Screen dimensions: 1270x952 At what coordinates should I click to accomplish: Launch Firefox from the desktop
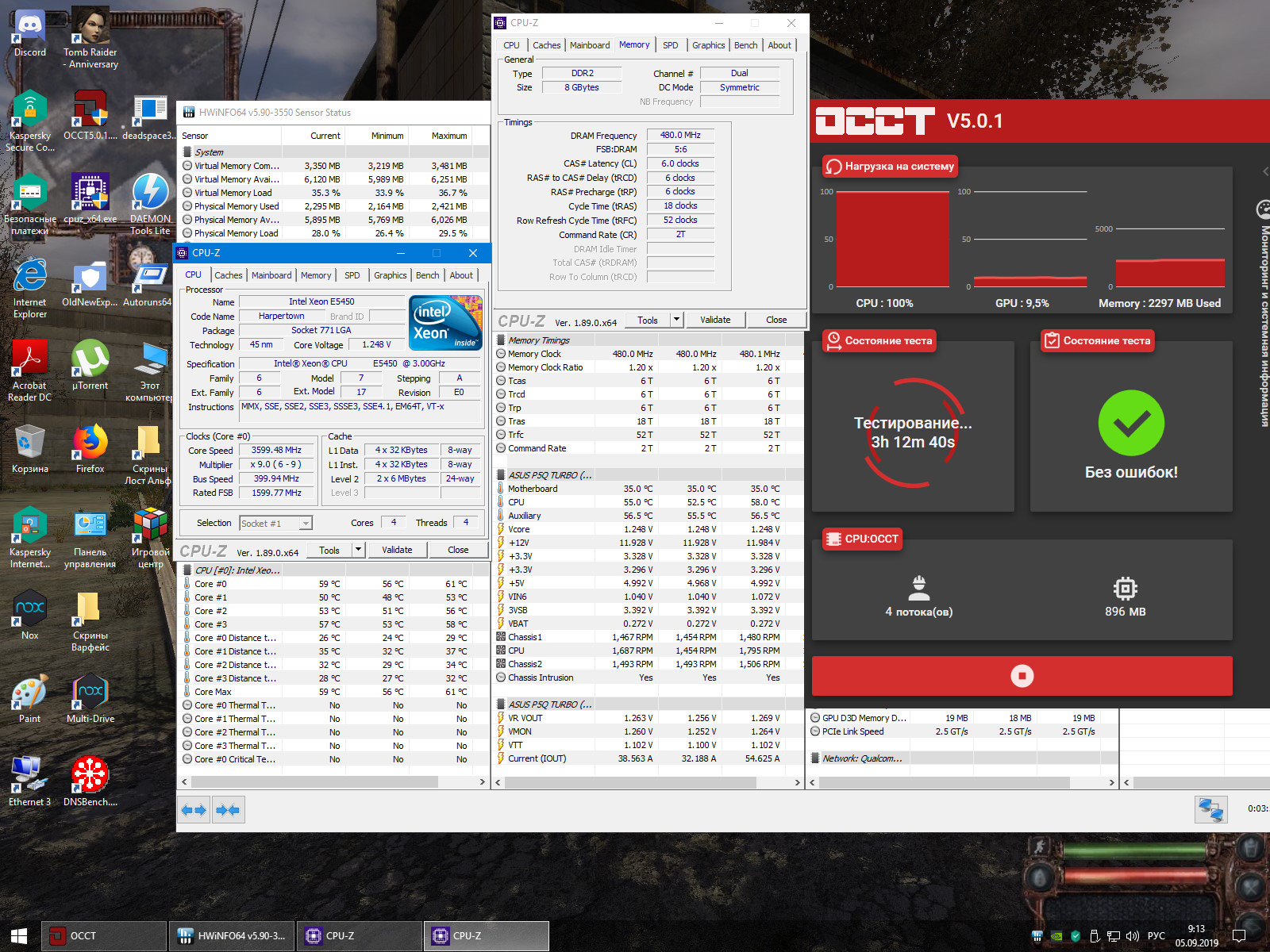point(90,448)
